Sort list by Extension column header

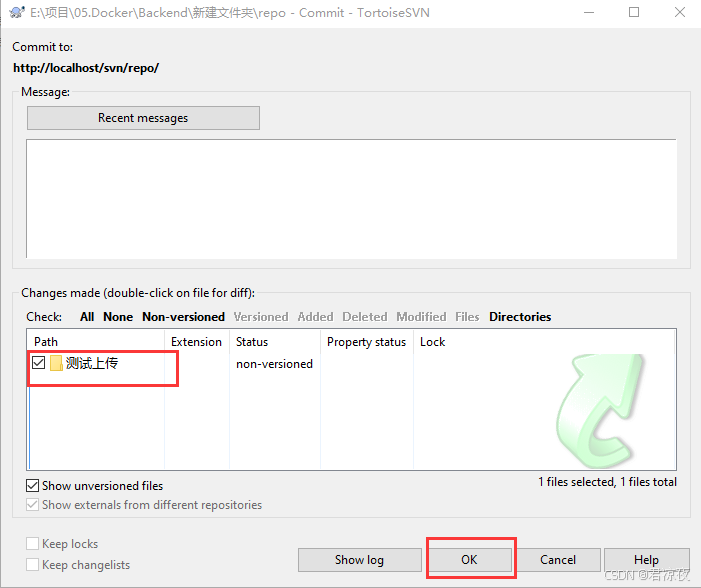pyautogui.click(x=196, y=342)
